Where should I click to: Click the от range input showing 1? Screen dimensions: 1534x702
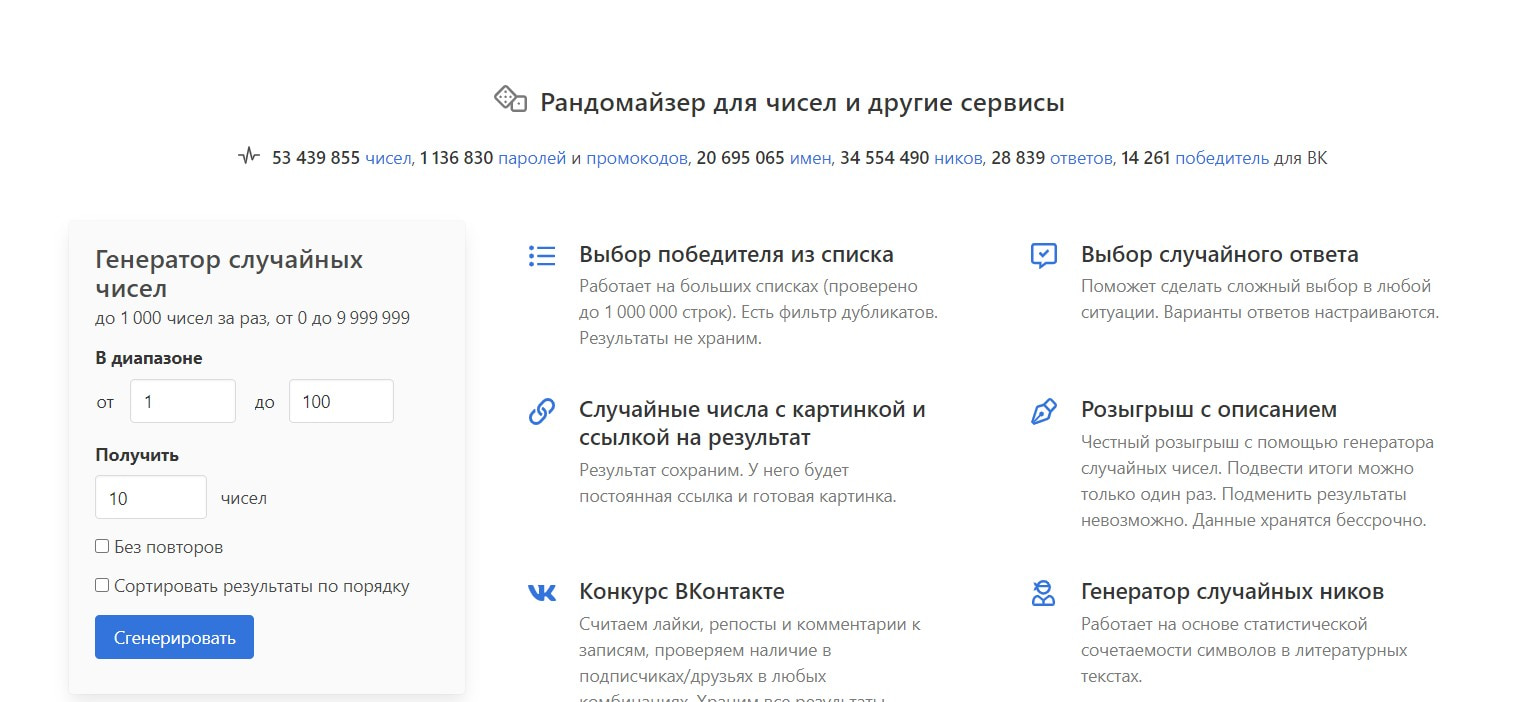coord(182,400)
